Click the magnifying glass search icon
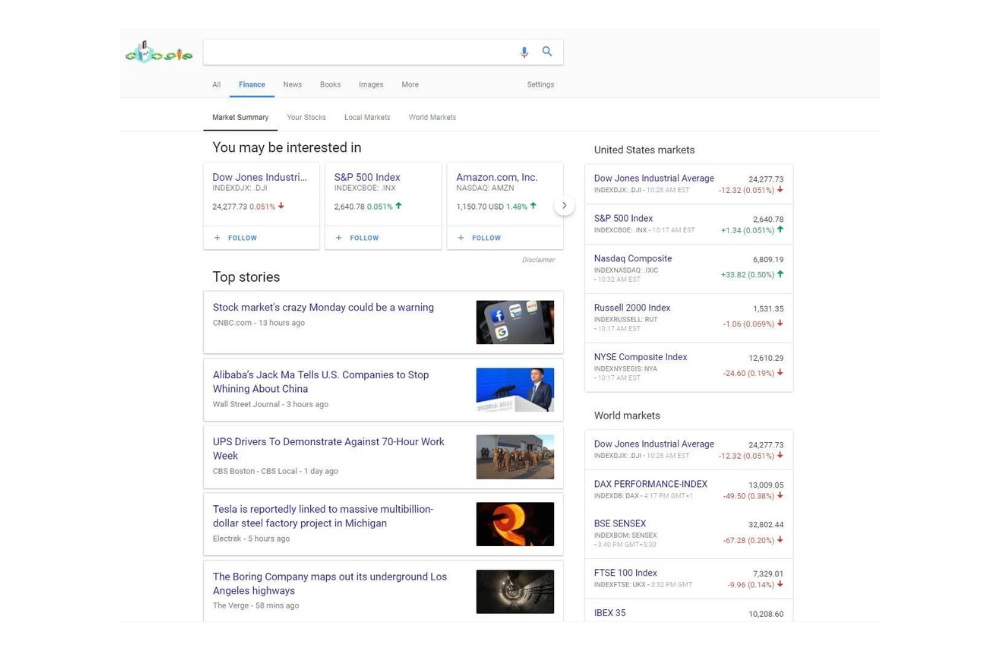Viewport: 1000px width, 650px height. click(547, 52)
